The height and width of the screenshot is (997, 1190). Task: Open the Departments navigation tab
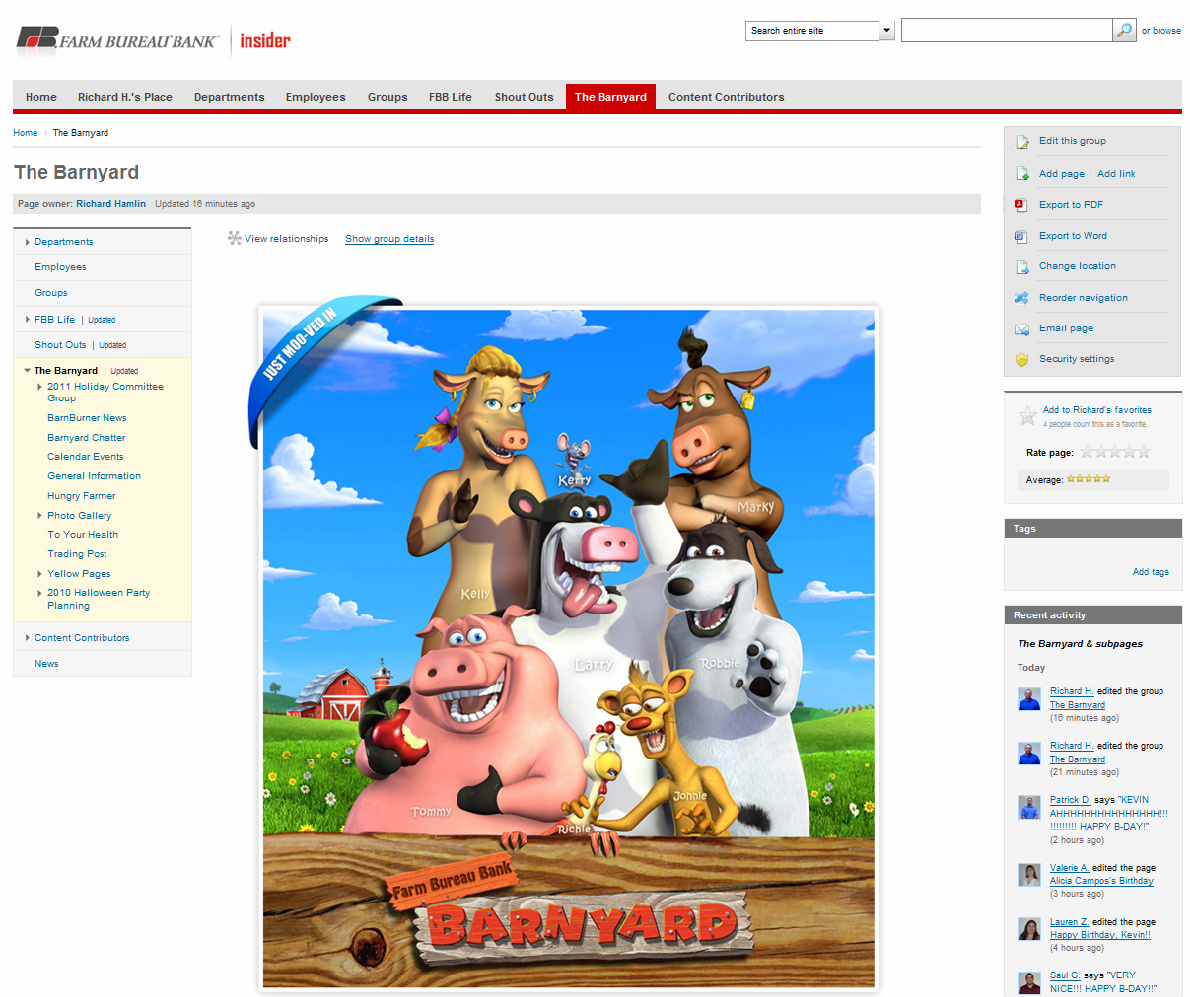click(x=229, y=97)
